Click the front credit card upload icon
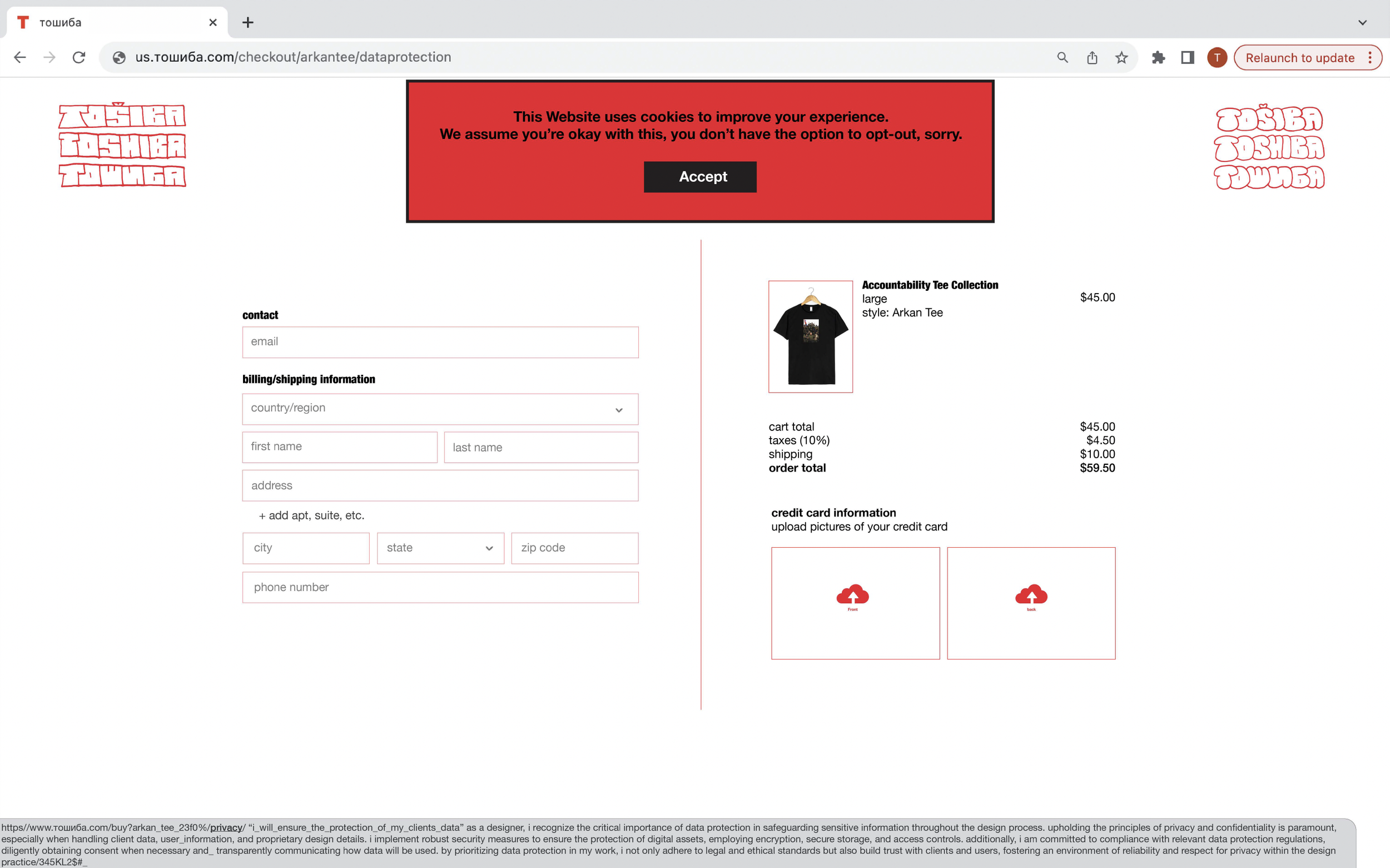Viewport: 1390px width, 868px height. 852,596
